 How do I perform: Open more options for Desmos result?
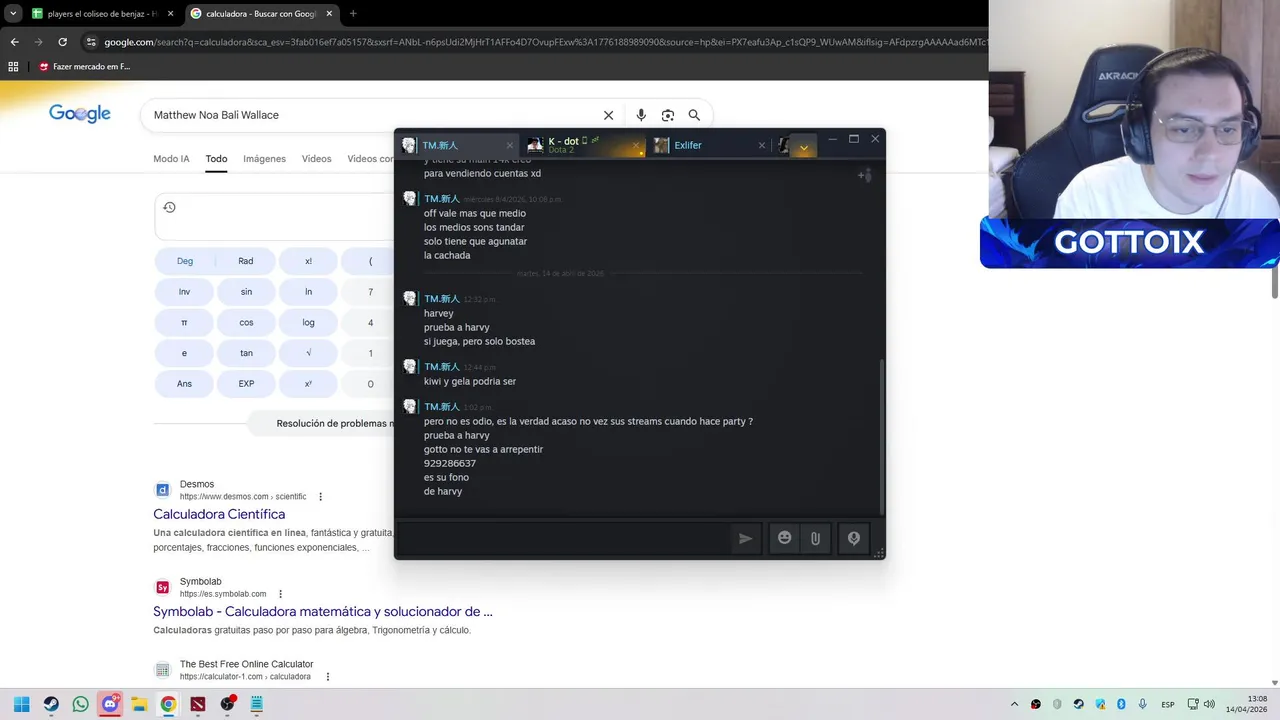[x=321, y=497]
